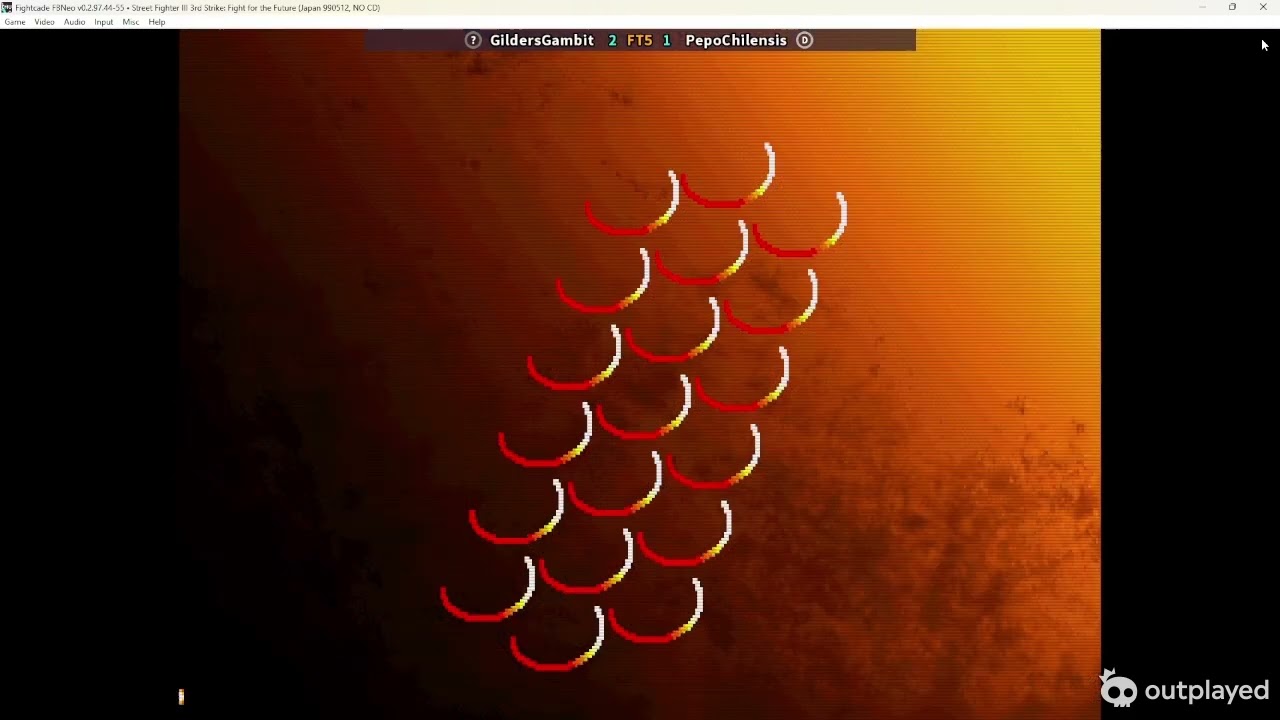Click the GildersGambit player name
1280x720 pixels.
pos(542,40)
